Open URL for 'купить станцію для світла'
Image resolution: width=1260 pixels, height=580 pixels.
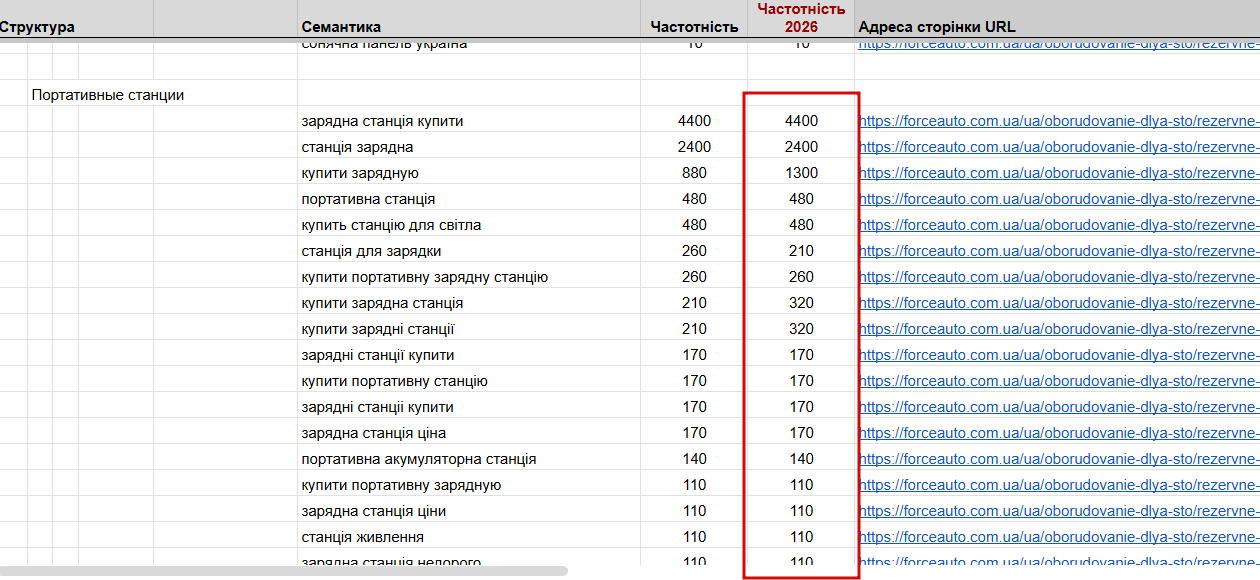click(x=1059, y=225)
